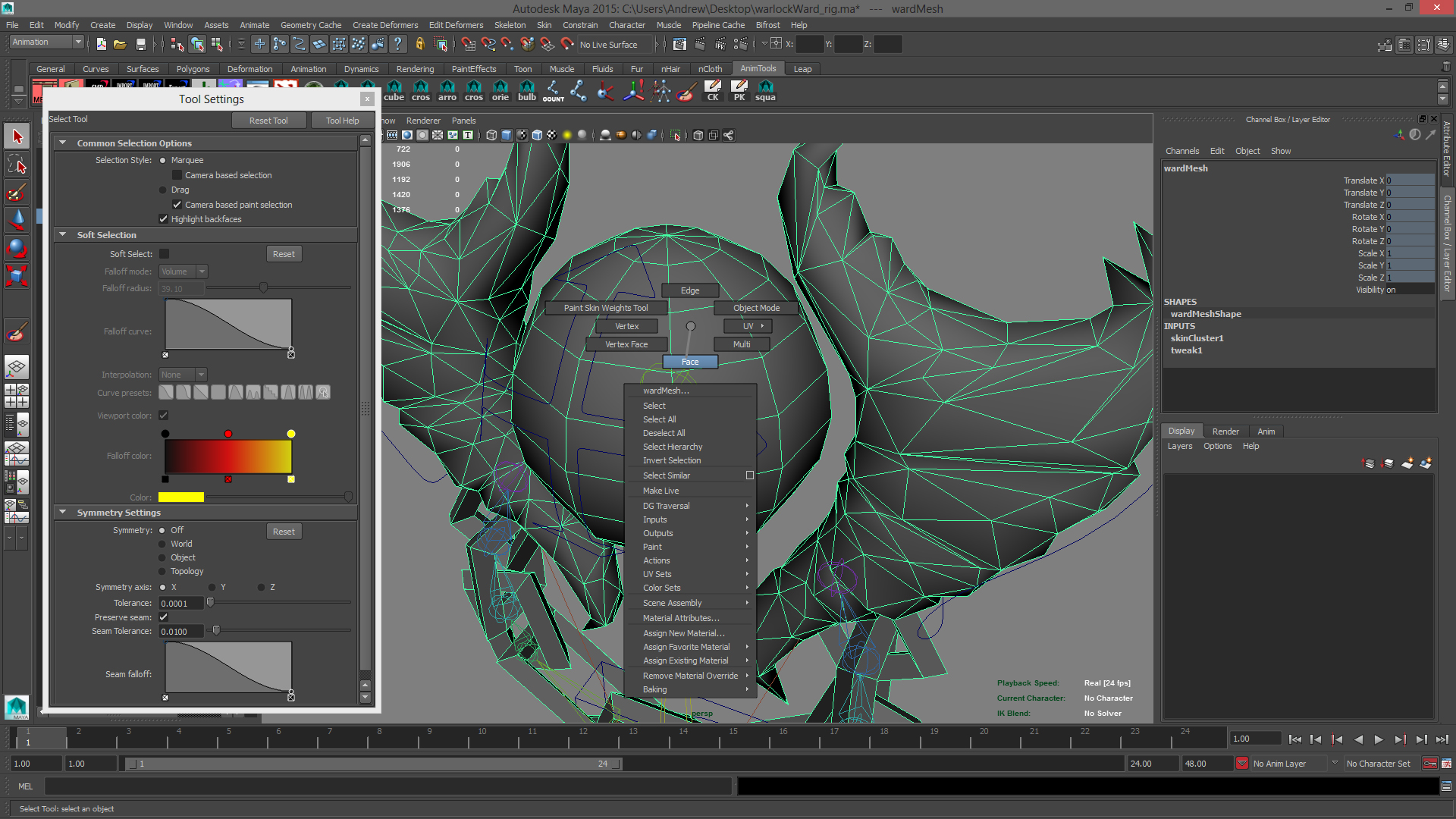Enable Camera based selection checkbox
Viewport: 1456px width, 819px height.
pos(177,175)
